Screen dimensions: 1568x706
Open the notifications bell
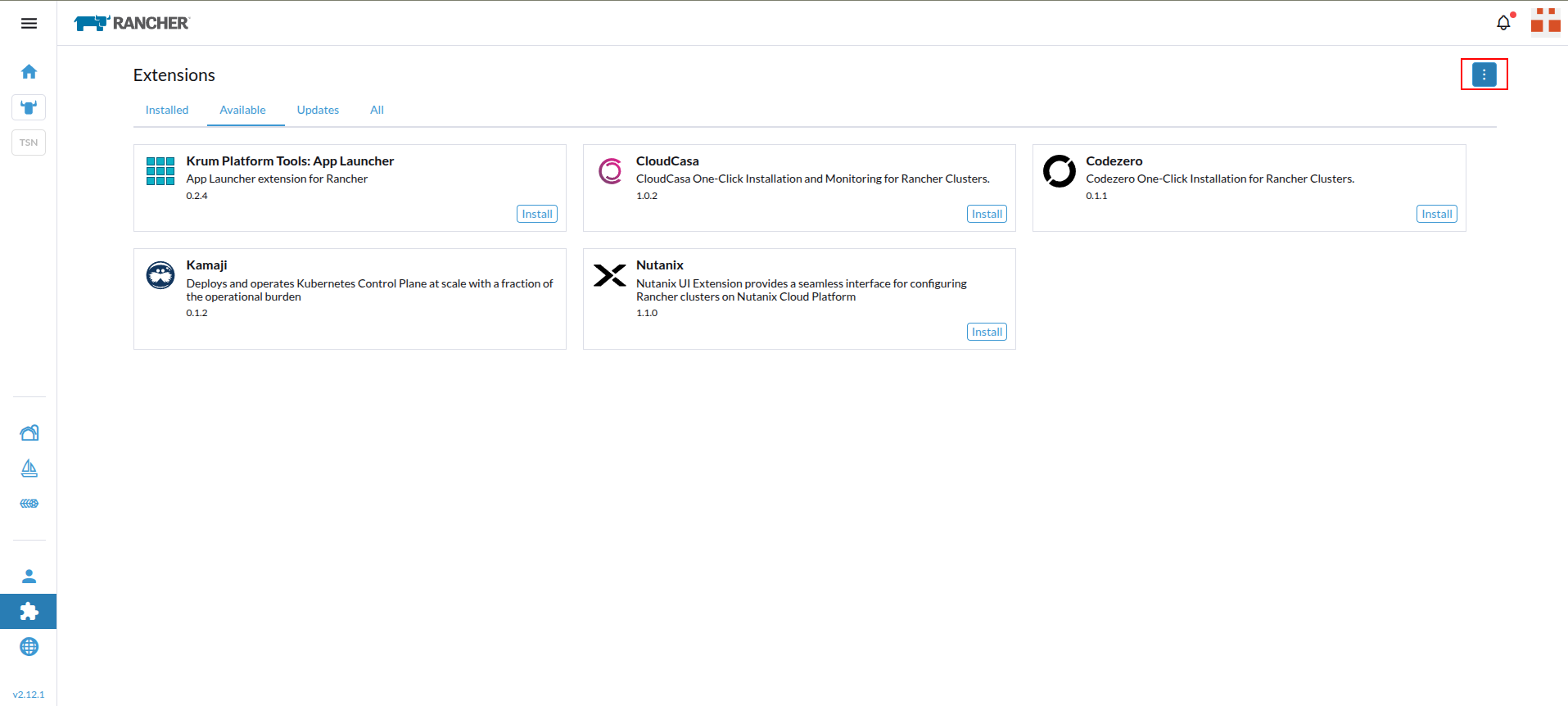tap(1503, 23)
